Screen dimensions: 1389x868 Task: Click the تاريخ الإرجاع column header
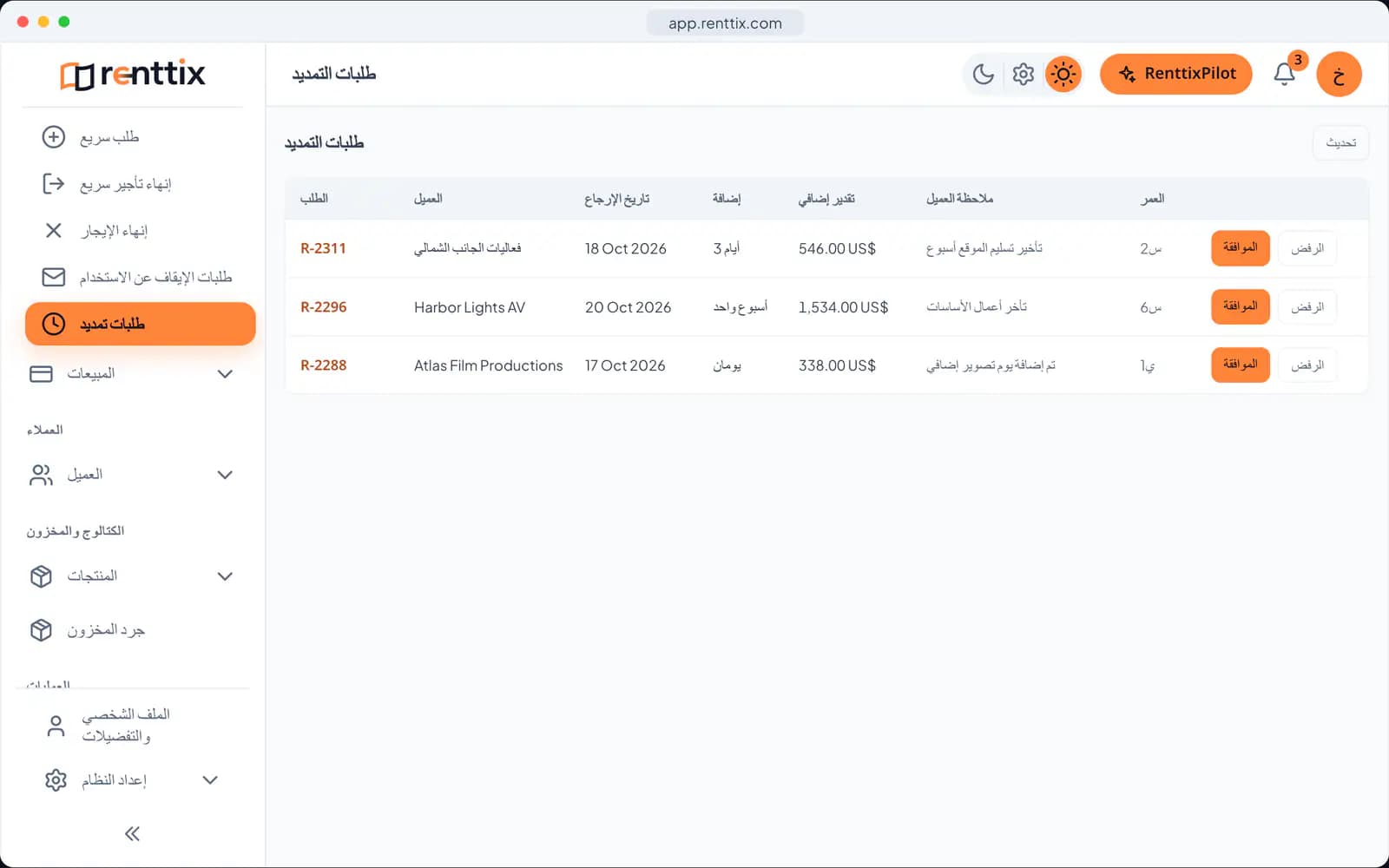pyautogui.click(x=617, y=199)
